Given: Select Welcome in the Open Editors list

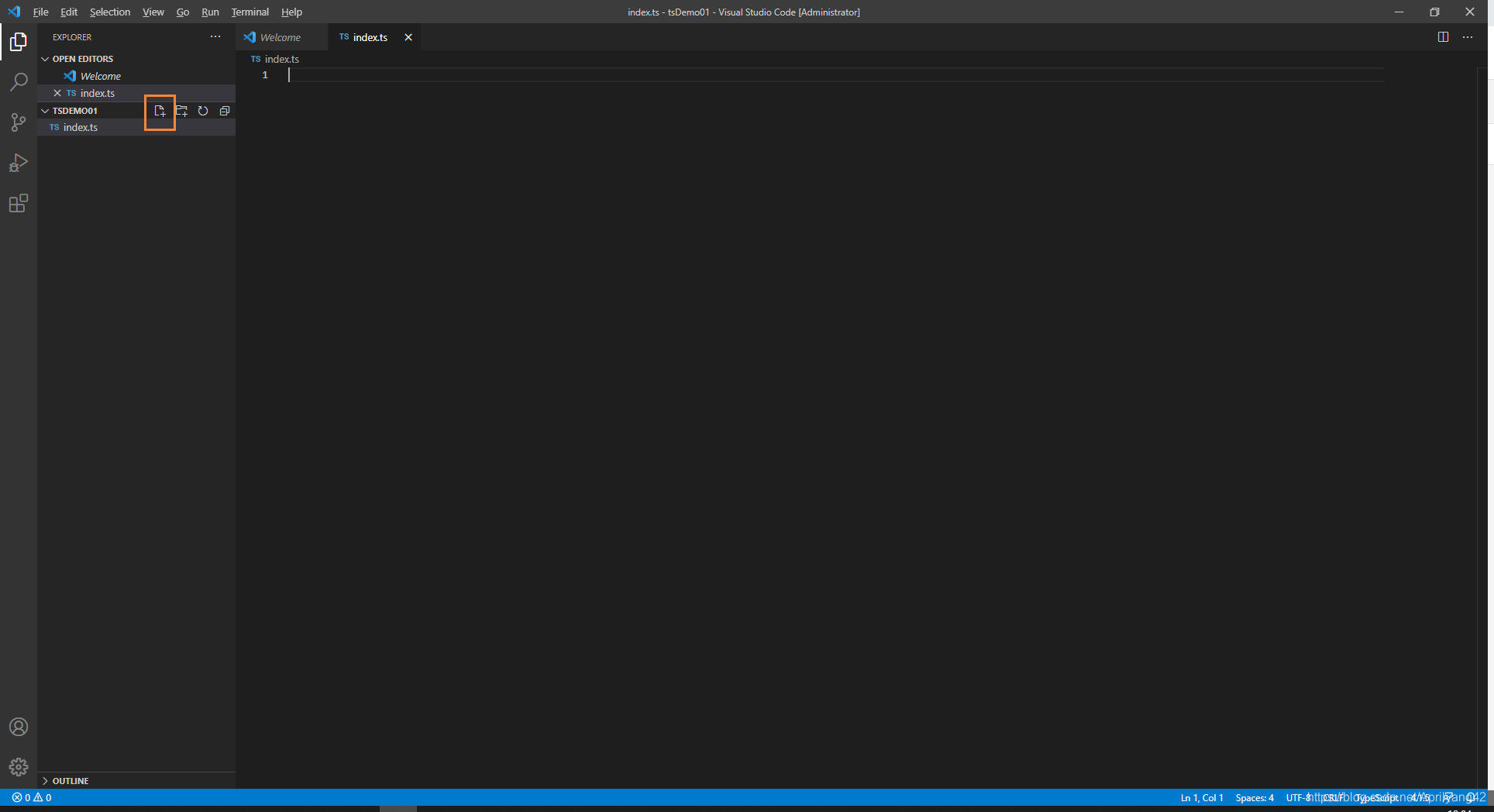Looking at the screenshot, I should coord(136,76).
